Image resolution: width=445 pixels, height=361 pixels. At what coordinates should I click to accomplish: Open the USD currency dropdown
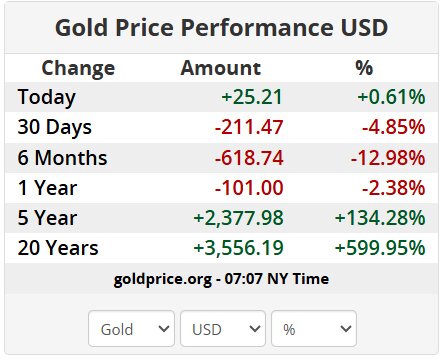pyautogui.click(x=223, y=329)
